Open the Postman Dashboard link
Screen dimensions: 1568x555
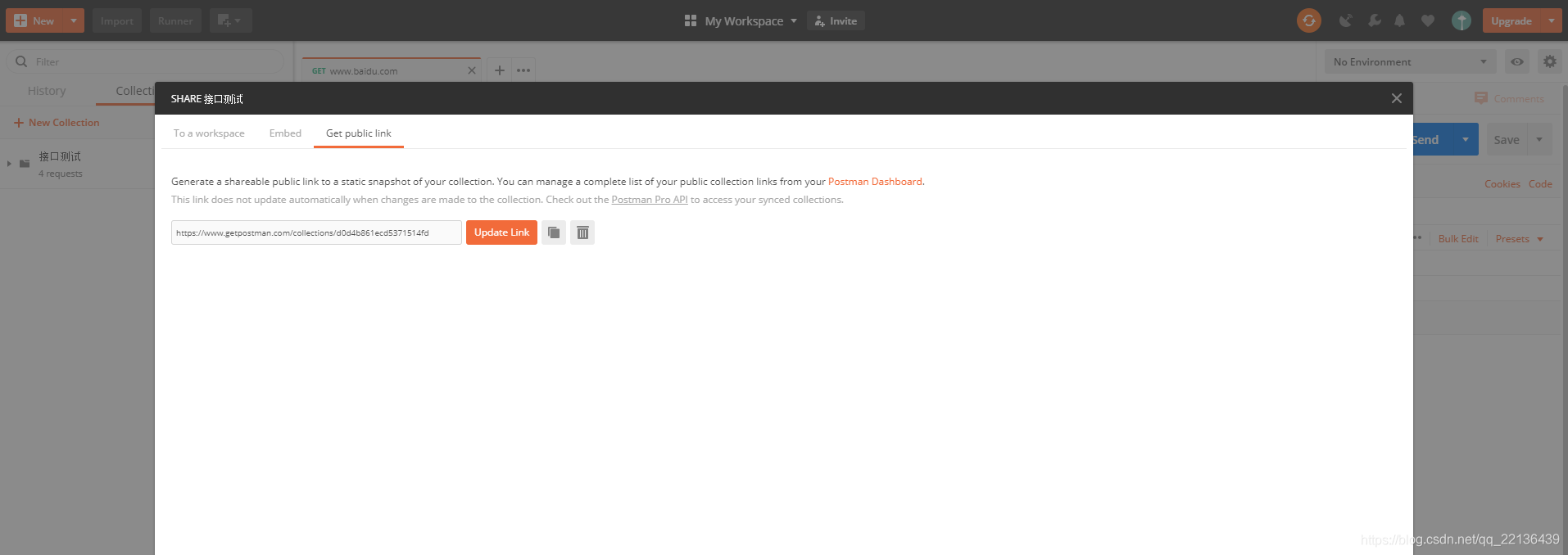click(875, 182)
